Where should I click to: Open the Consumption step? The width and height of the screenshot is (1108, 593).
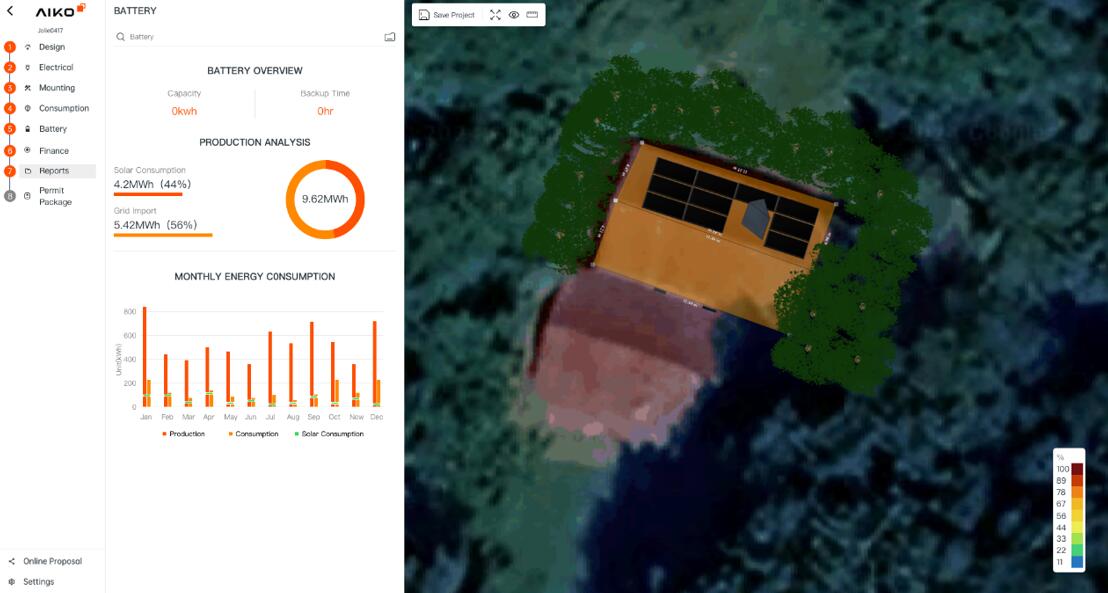(63, 109)
